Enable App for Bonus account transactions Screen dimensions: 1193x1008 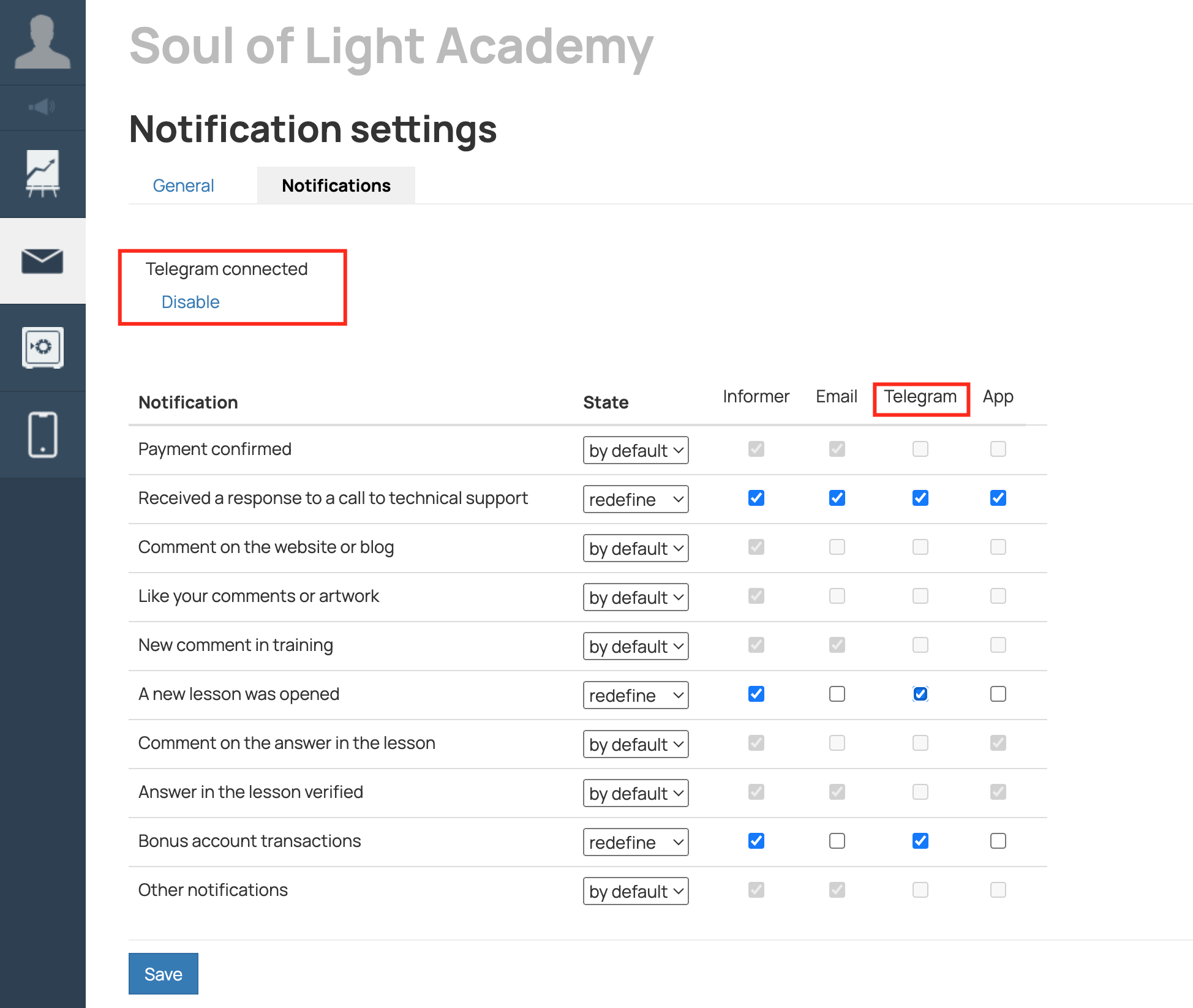coord(998,841)
